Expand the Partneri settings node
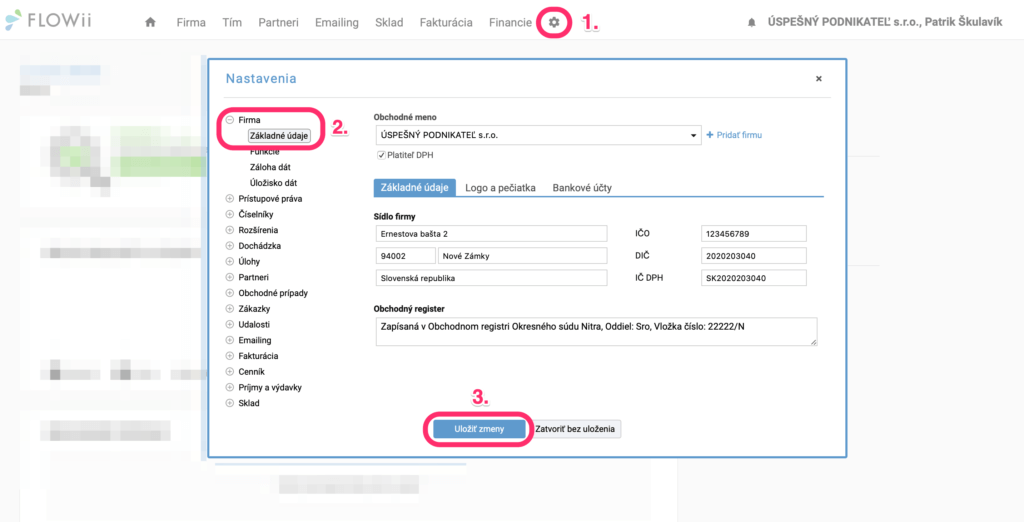1024x522 pixels. click(x=230, y=277)
